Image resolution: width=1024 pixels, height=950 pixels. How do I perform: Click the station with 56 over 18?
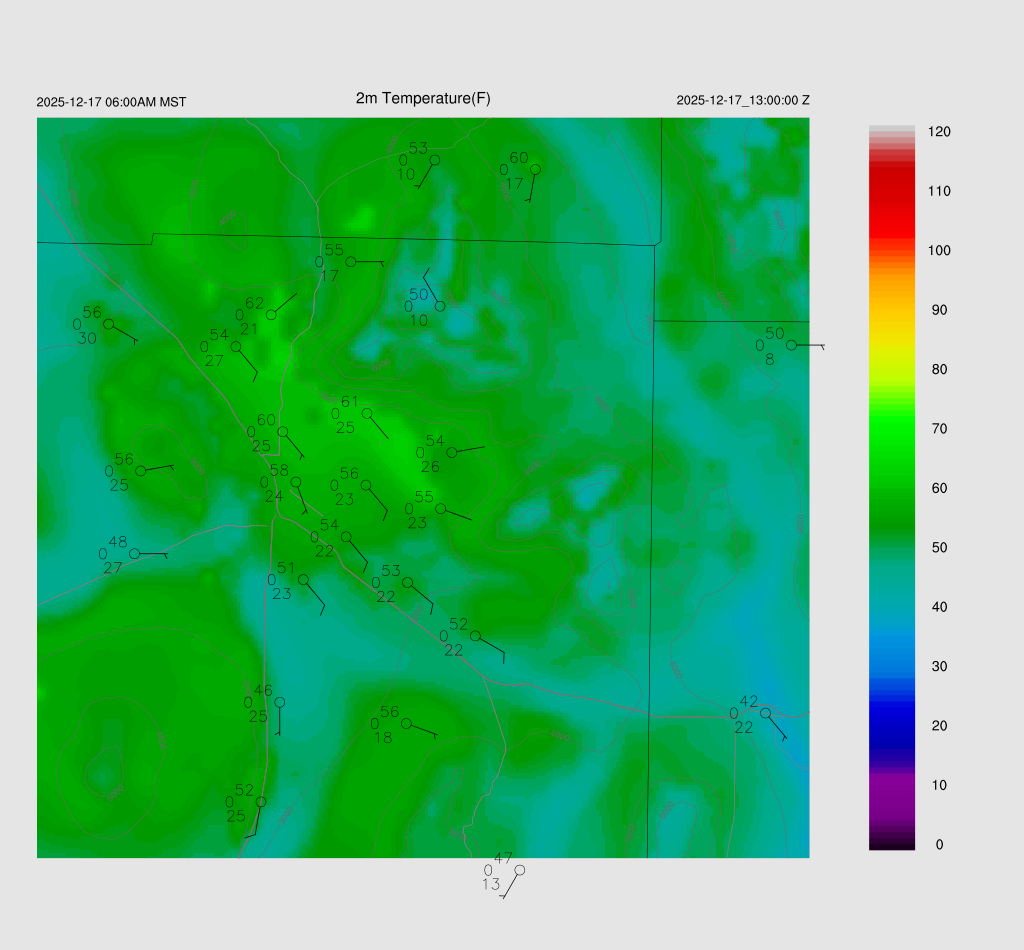[406, 723]
